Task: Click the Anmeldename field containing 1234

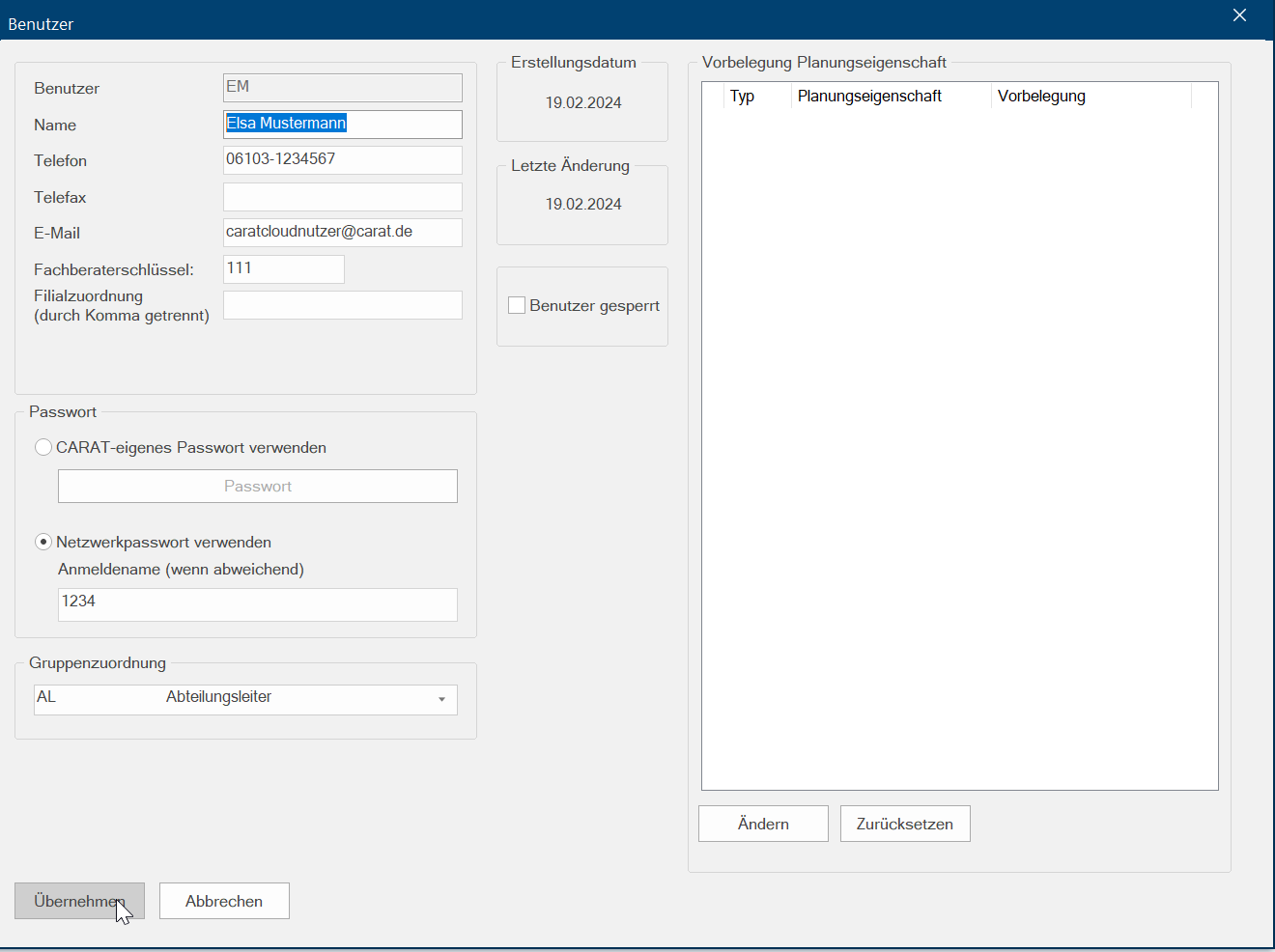Action: click(257, 604)
